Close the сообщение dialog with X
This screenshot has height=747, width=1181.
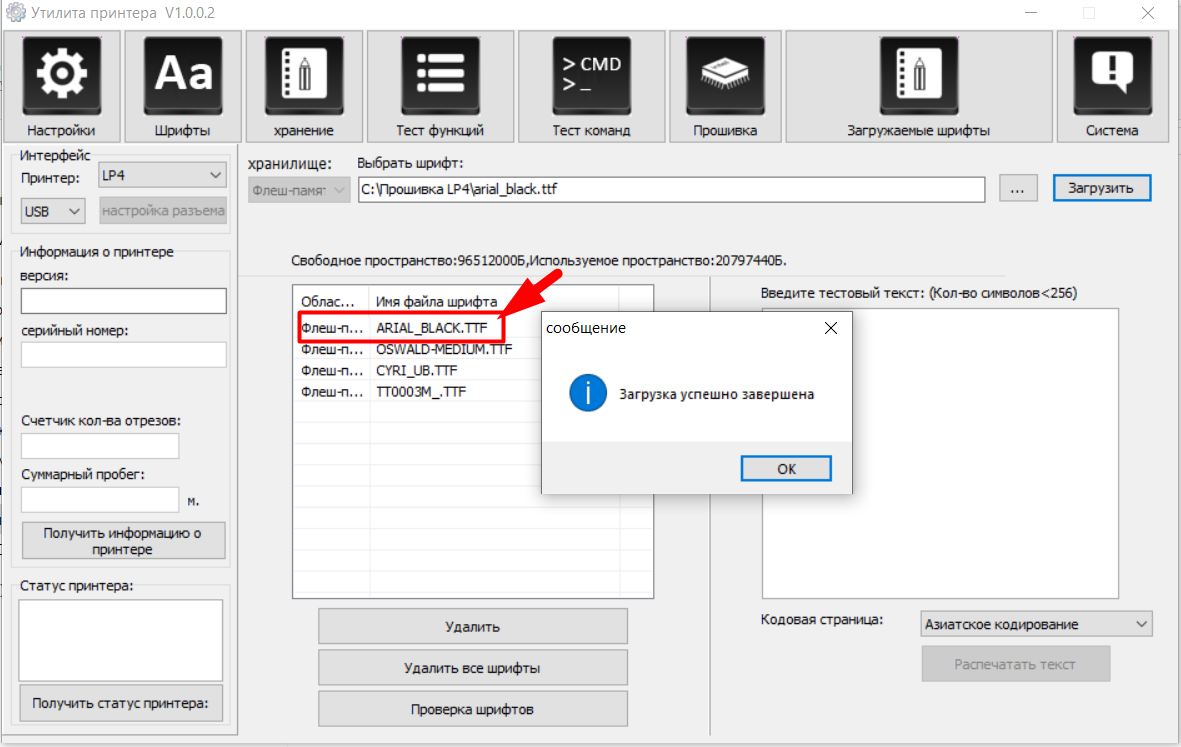pos(830,328)
